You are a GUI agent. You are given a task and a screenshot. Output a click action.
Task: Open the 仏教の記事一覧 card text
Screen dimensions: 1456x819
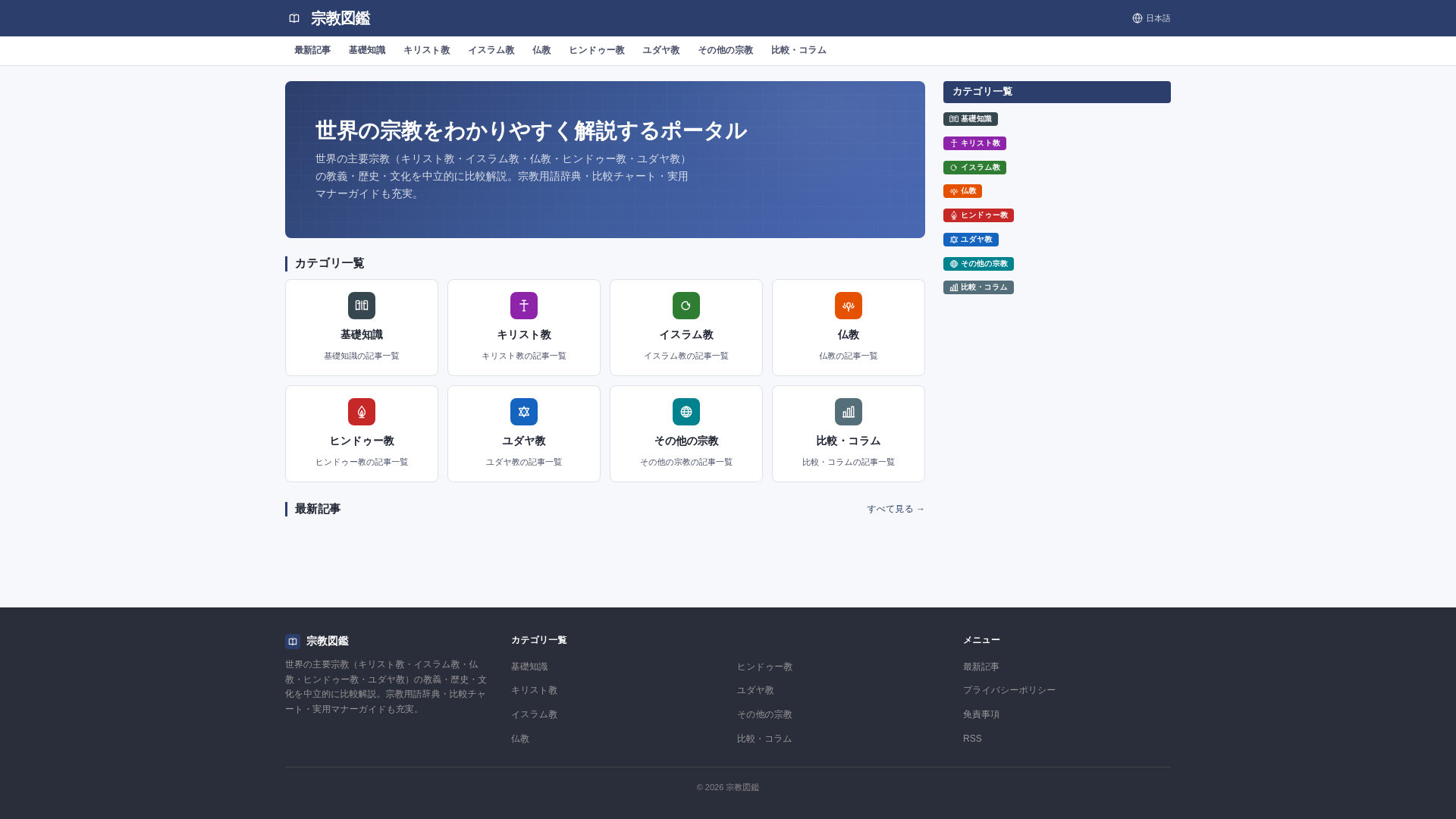point(849,356)
